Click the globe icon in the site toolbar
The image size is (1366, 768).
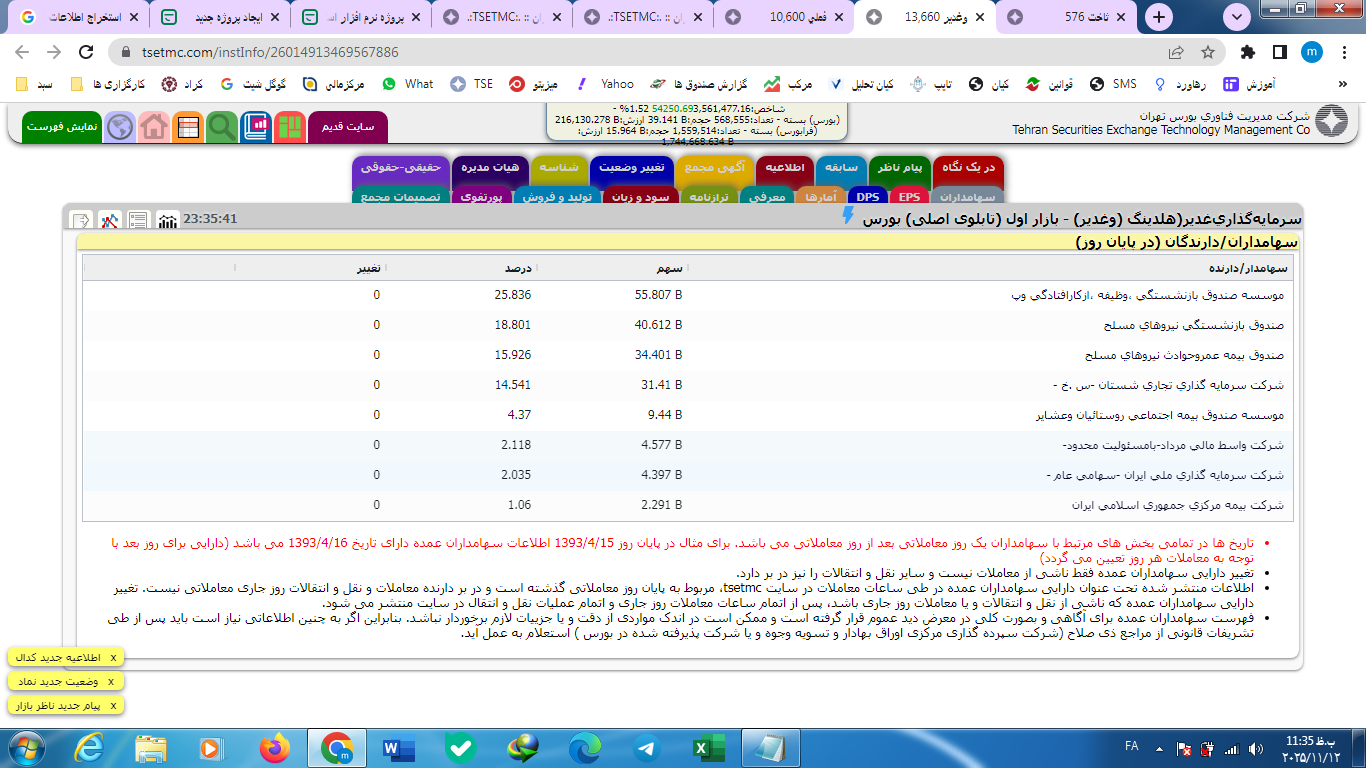click(120, 127)
